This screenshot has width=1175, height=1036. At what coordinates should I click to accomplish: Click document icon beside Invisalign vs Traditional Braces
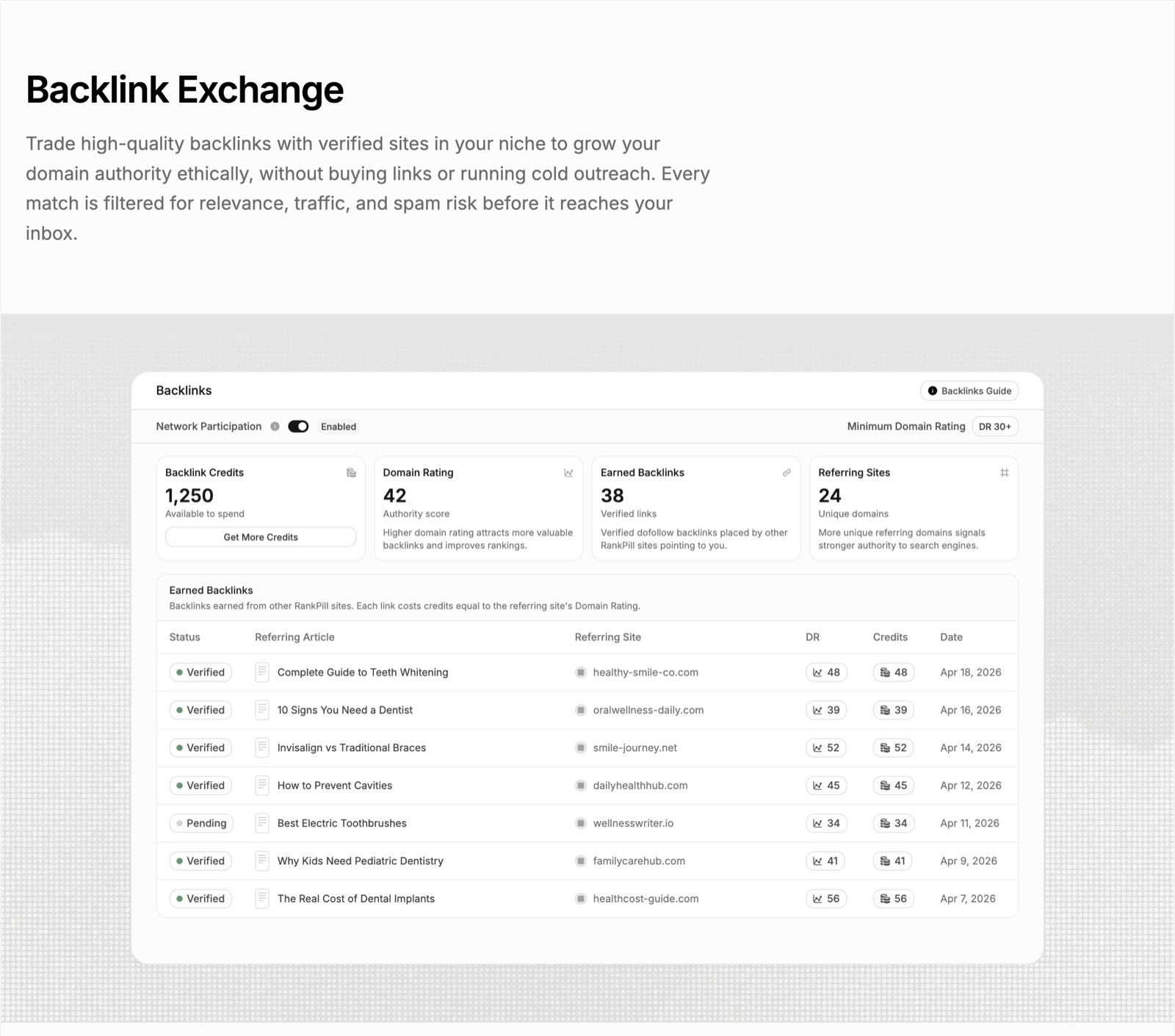pyautogui.click(x=261, y=747)
